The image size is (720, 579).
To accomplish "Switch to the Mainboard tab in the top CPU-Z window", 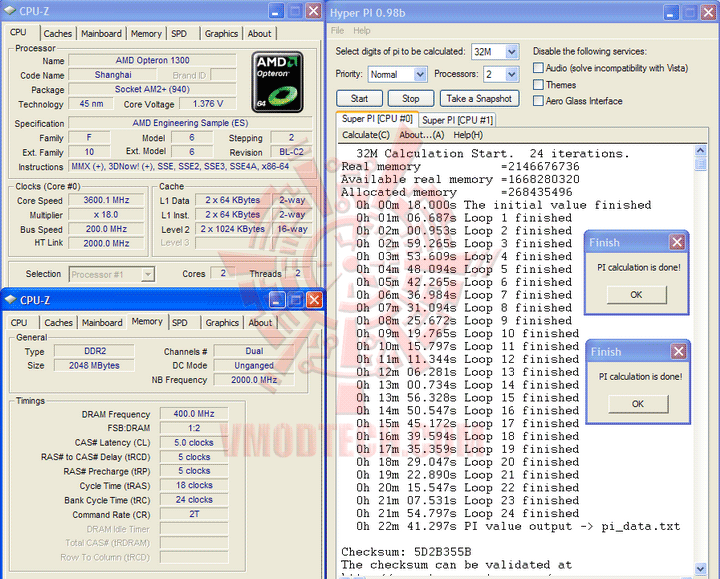I will [101, 34].
